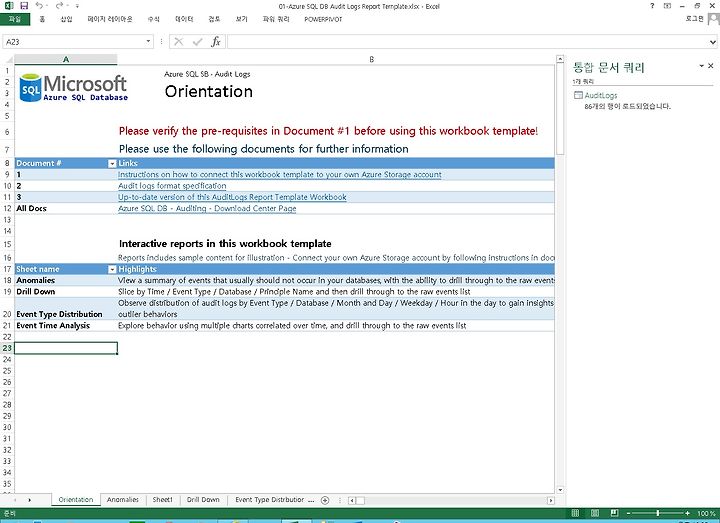Viewport: 720px width, 523px height.
Task: Close the 통합 문서 쿼리 pane
Action: pyautogui.click(x=711, y=66)
